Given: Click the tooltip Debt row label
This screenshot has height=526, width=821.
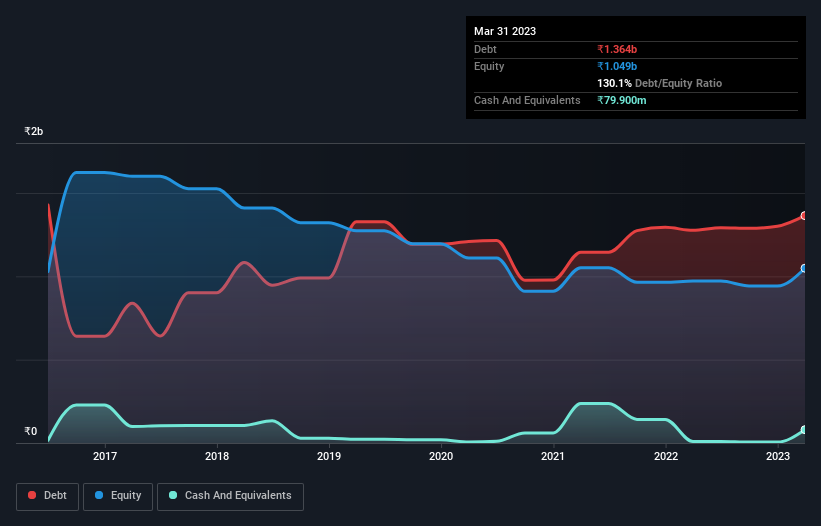Looking at the screenshot, I should click(x=485, y=49).
